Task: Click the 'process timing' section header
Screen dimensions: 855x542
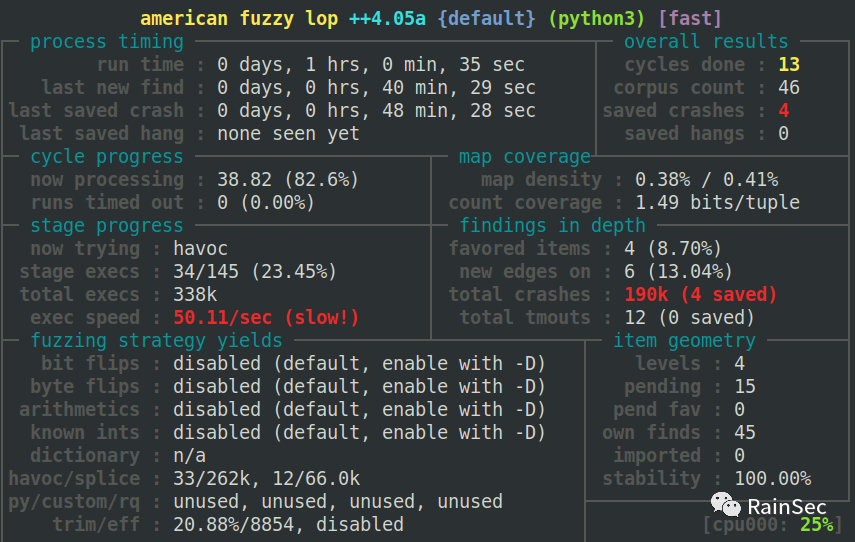Action: click(x=107, y=41)
